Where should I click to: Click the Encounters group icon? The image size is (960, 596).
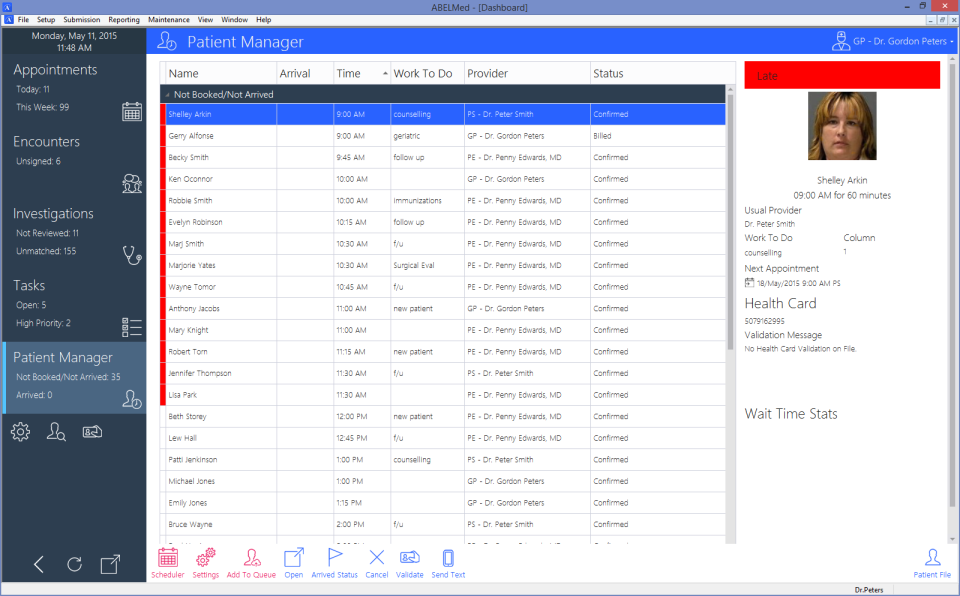coord(131,183)
